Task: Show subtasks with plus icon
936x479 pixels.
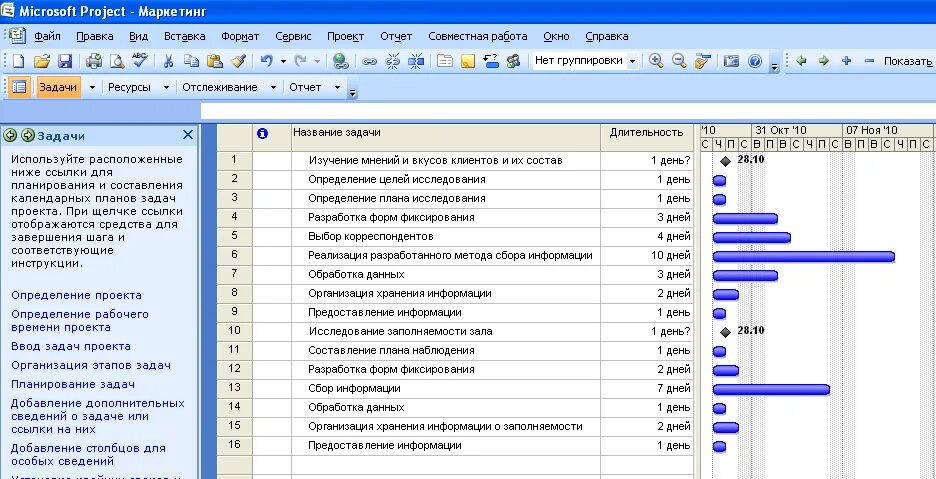Action: tap(846, 61)
